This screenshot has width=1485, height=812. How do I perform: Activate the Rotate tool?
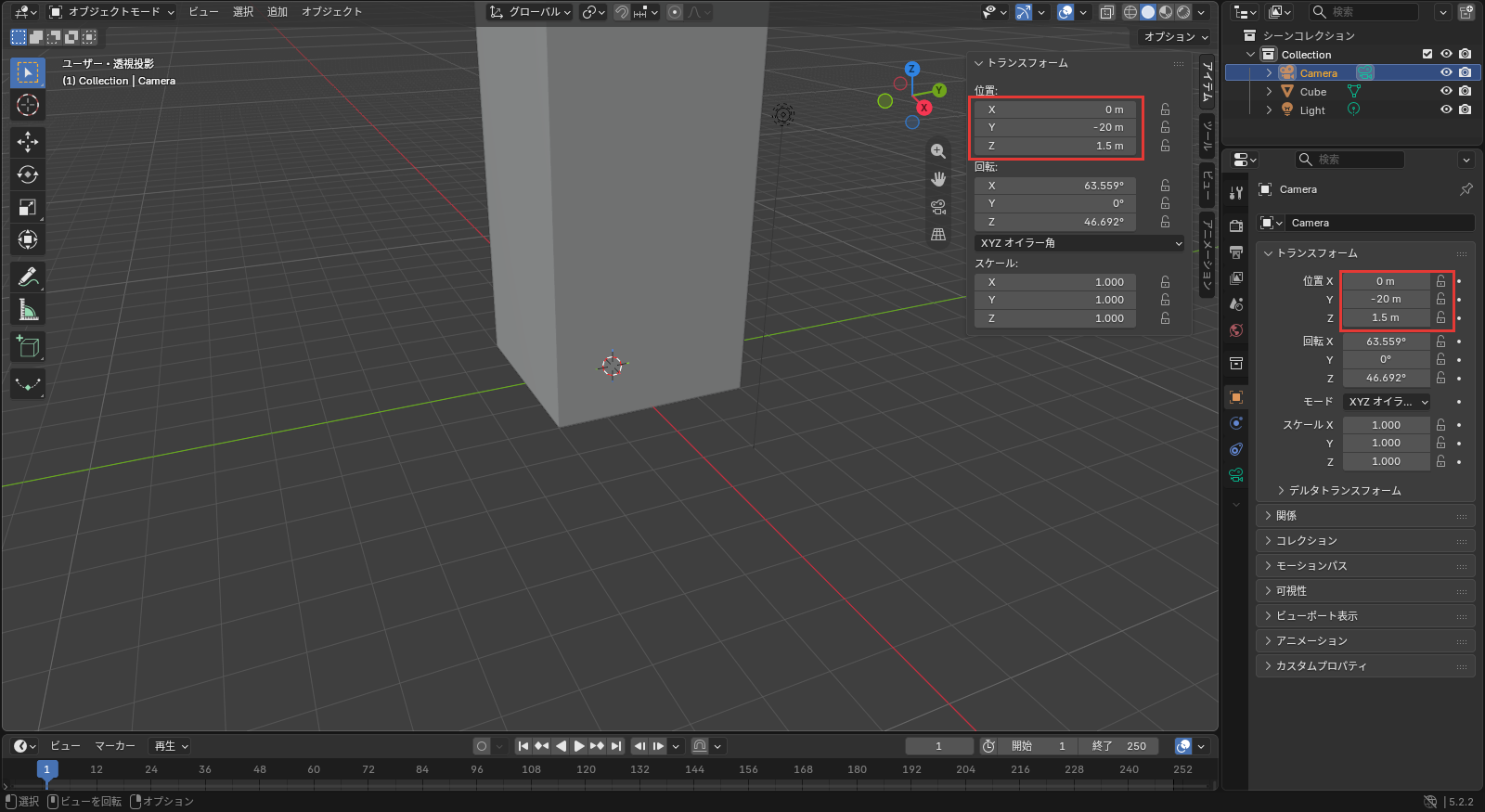coord(28,174)
